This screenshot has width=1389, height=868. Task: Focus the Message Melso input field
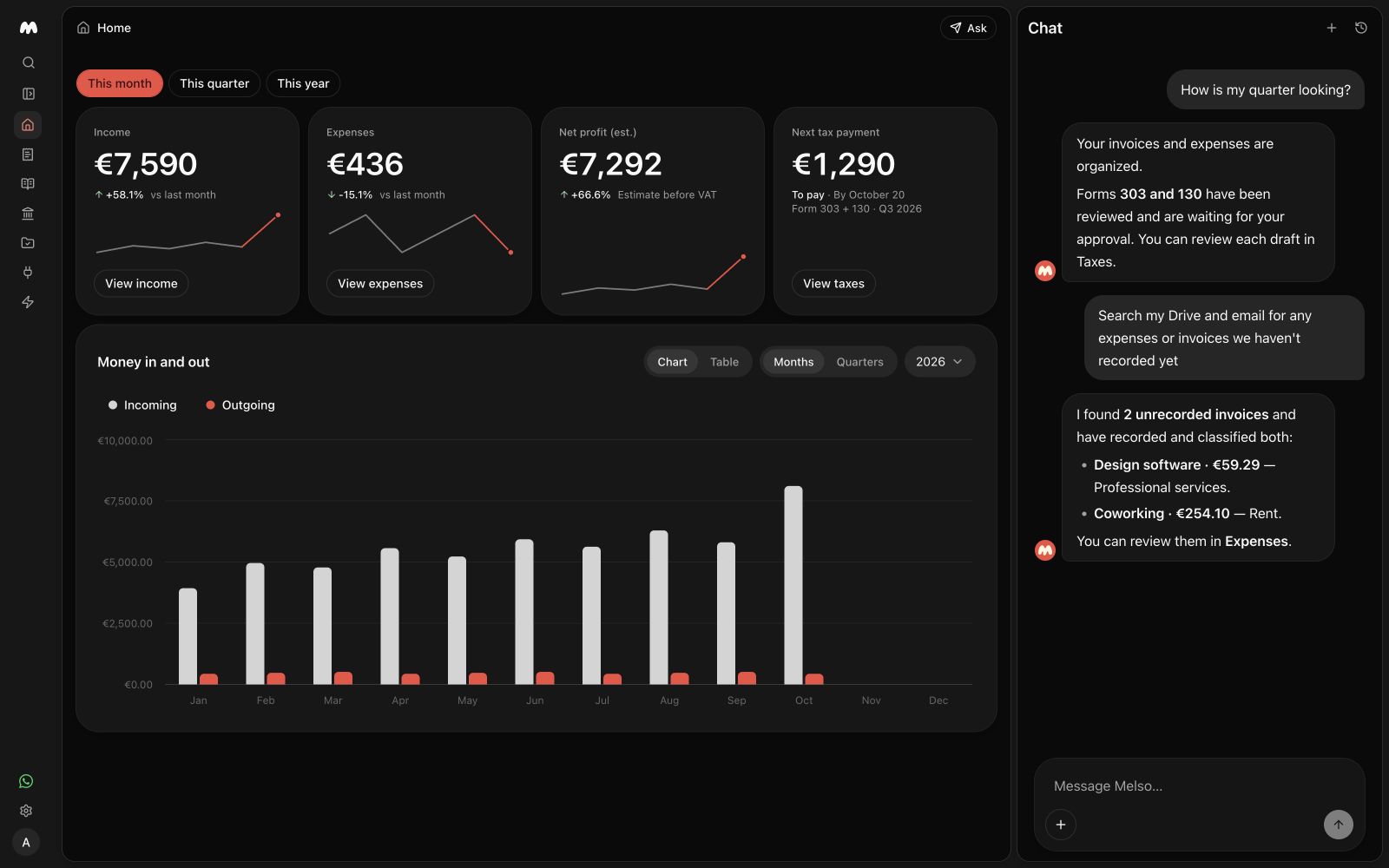point(1198,786)
